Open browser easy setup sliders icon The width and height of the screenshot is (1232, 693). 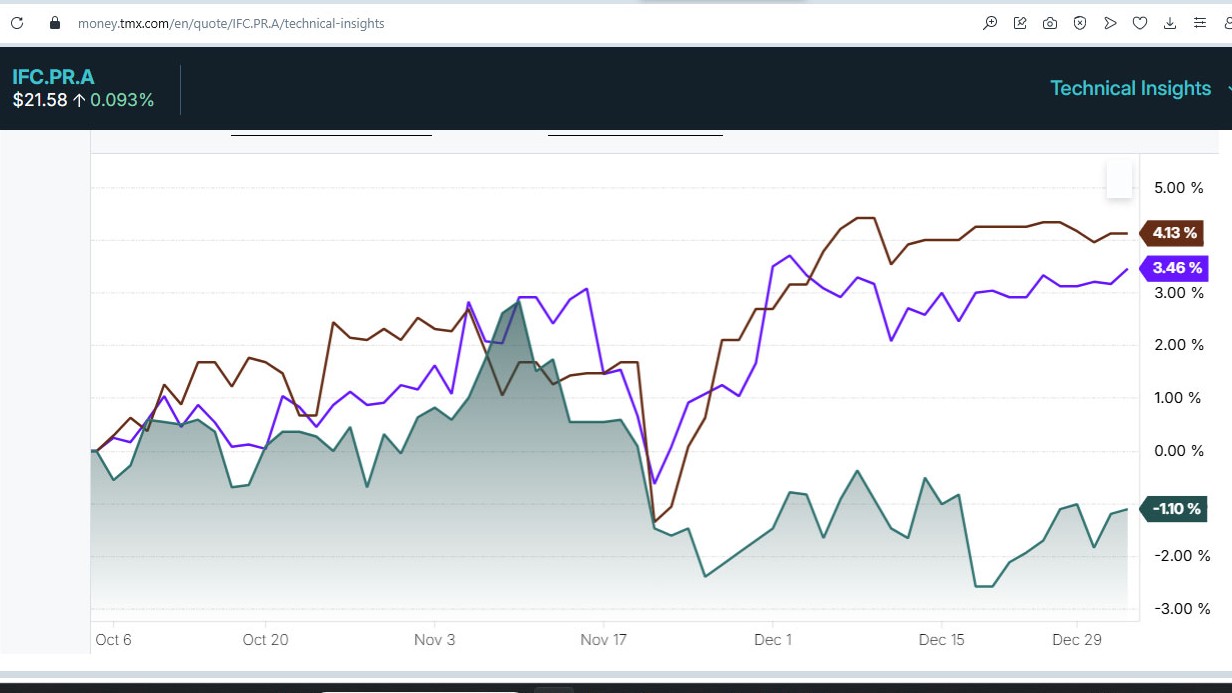point(1200,23)
